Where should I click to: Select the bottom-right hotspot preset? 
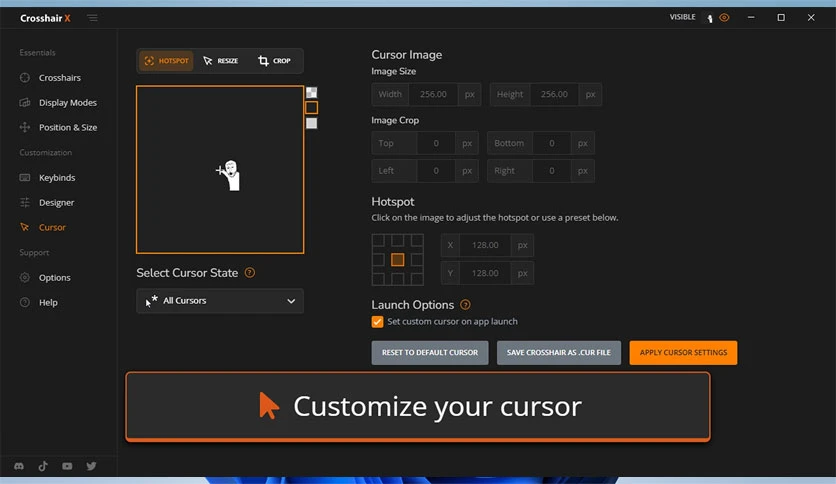tap(417, 279)
